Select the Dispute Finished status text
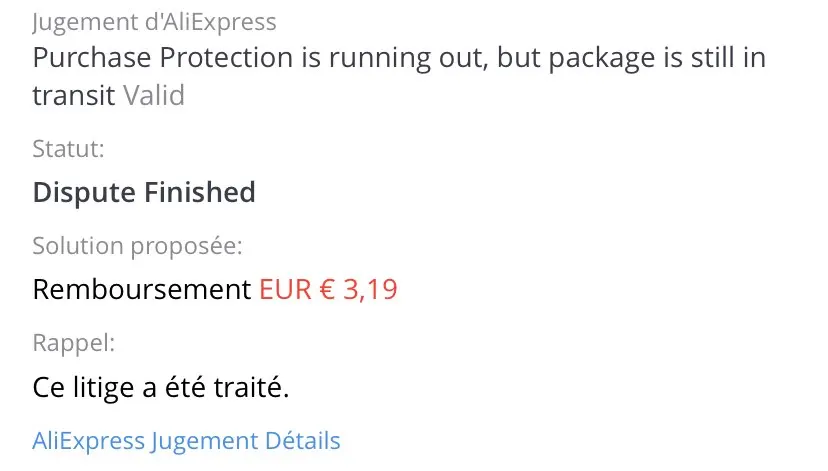 coord(144,192)
